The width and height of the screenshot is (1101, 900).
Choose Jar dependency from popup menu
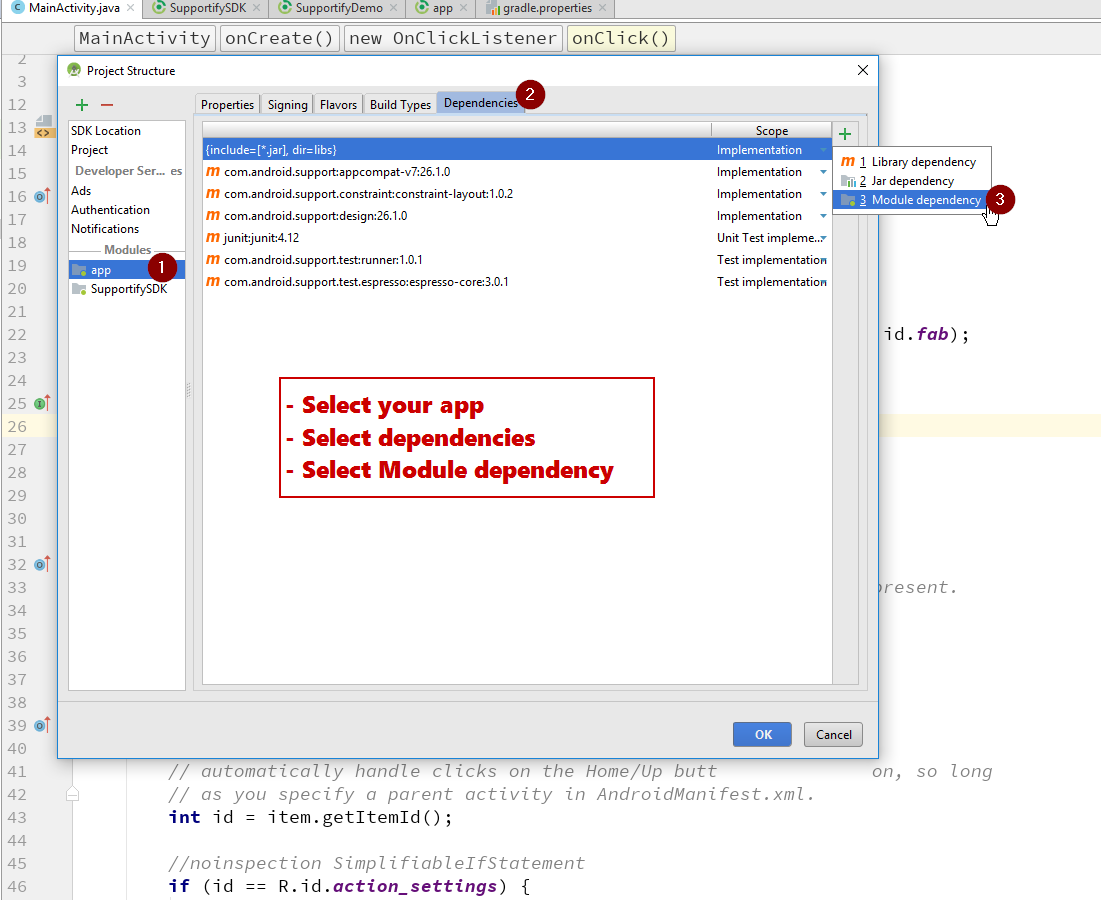pos(911,180)
